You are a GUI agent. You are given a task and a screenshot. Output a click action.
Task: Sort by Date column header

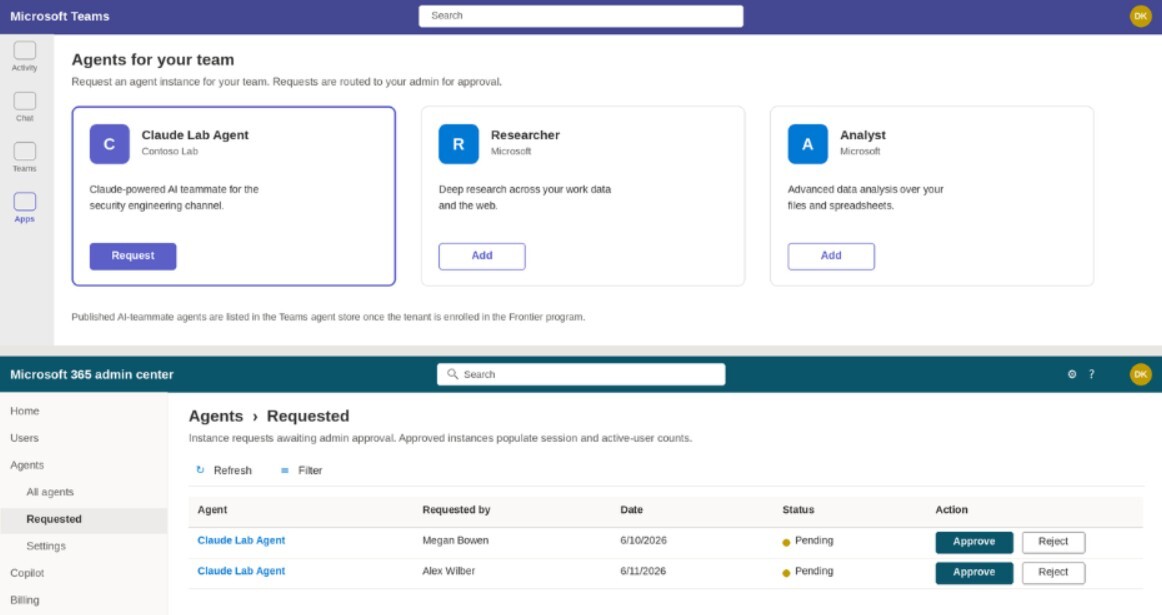(x=631, y=510)
